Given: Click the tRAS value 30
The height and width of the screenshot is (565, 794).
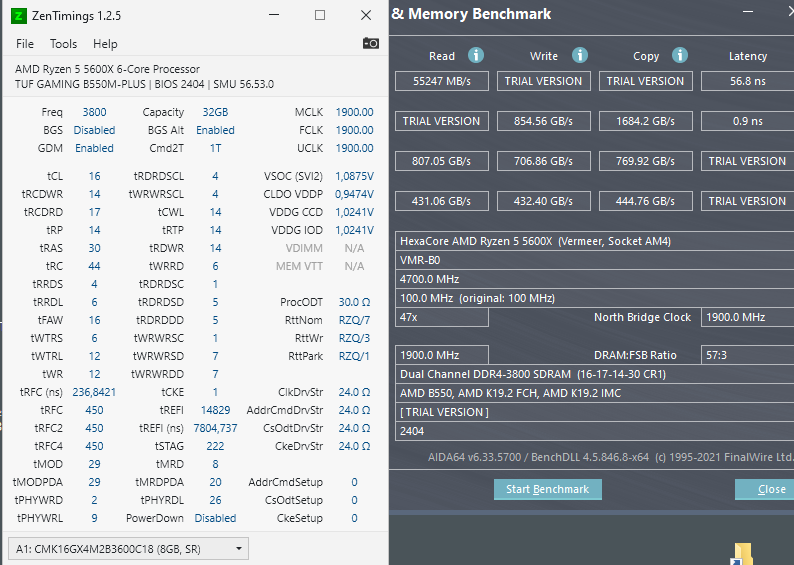Looking at the screenshot, I should pos(95,248).
